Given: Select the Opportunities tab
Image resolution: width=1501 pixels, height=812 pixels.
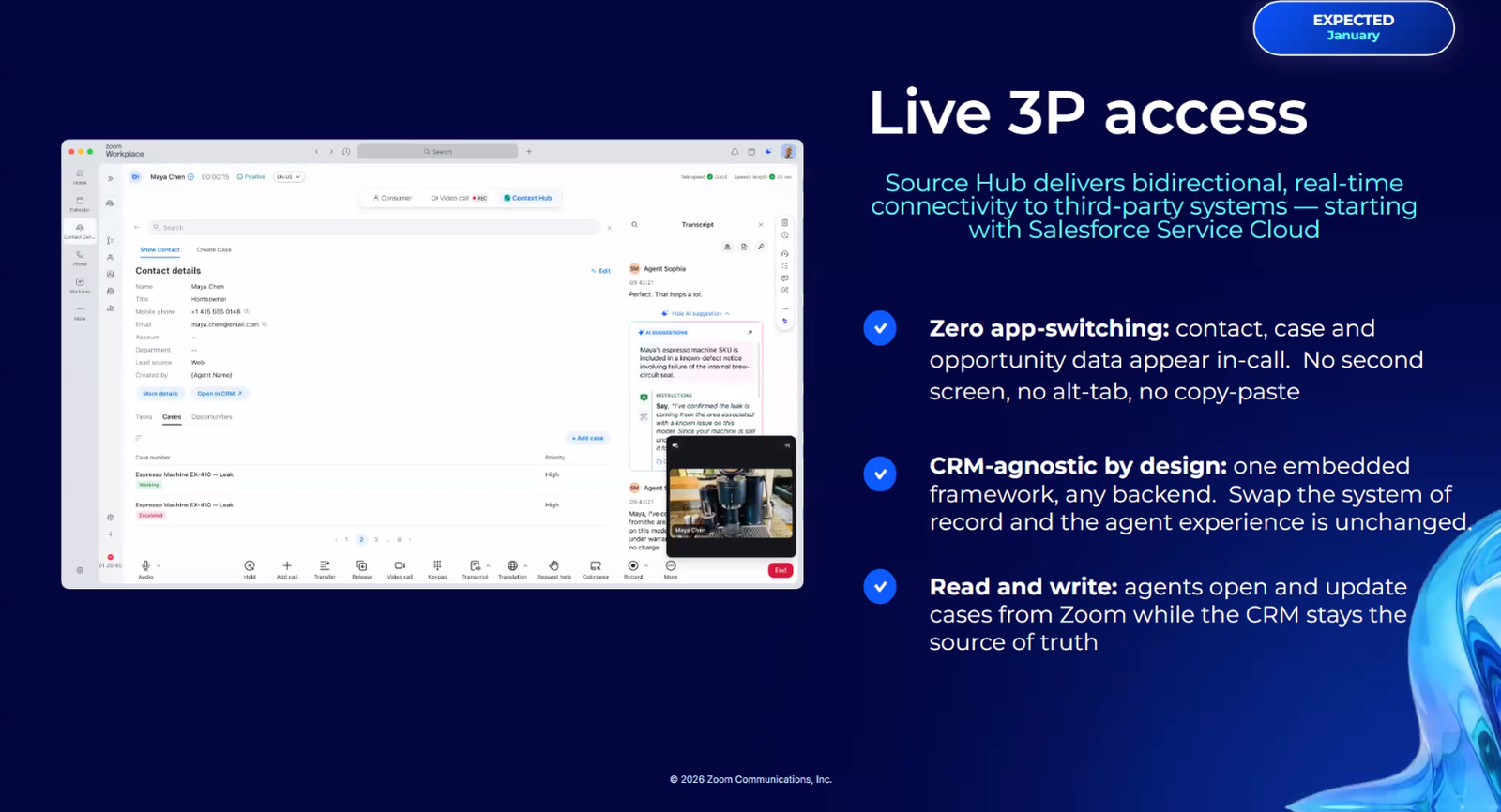Looking at the screenshot, I should point(212,417).
